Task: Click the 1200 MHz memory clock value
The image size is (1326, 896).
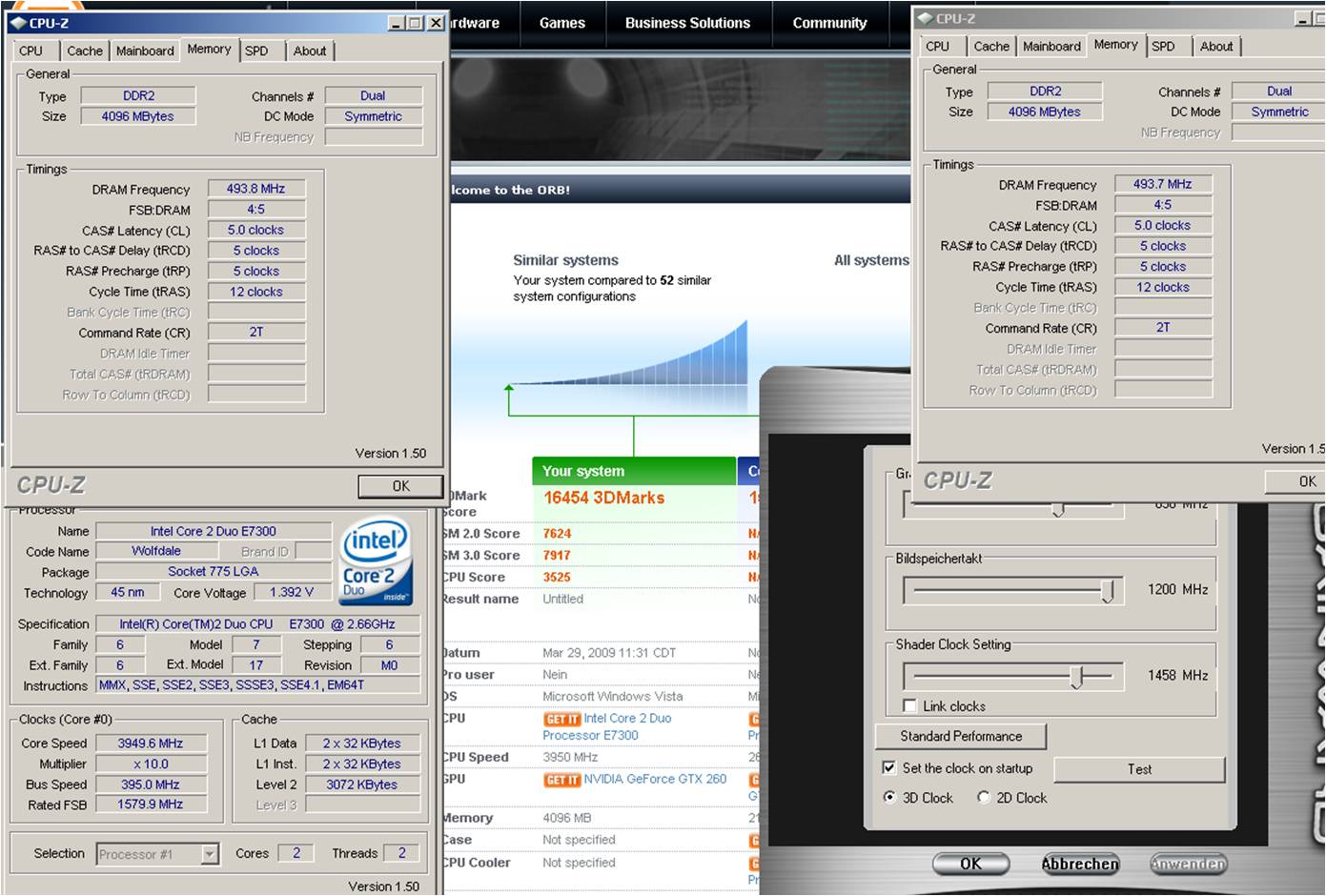Action: 1178,589
